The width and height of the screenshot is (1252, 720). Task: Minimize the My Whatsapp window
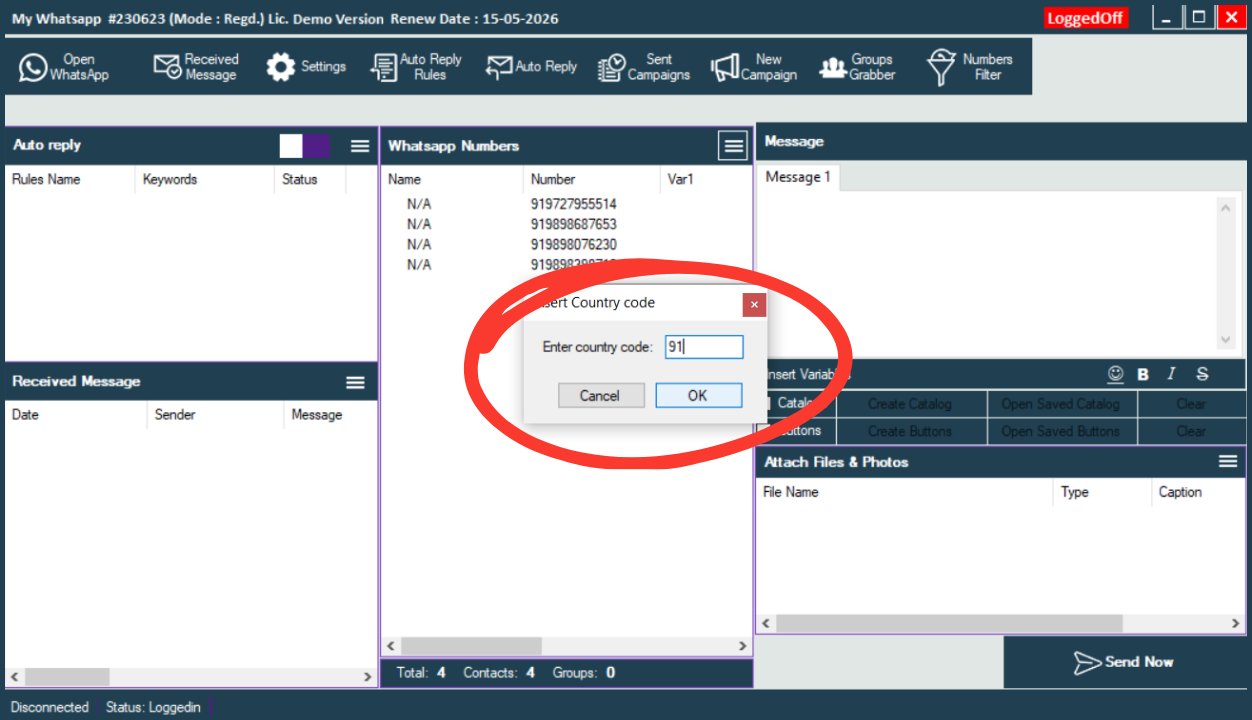(1166, 18)
